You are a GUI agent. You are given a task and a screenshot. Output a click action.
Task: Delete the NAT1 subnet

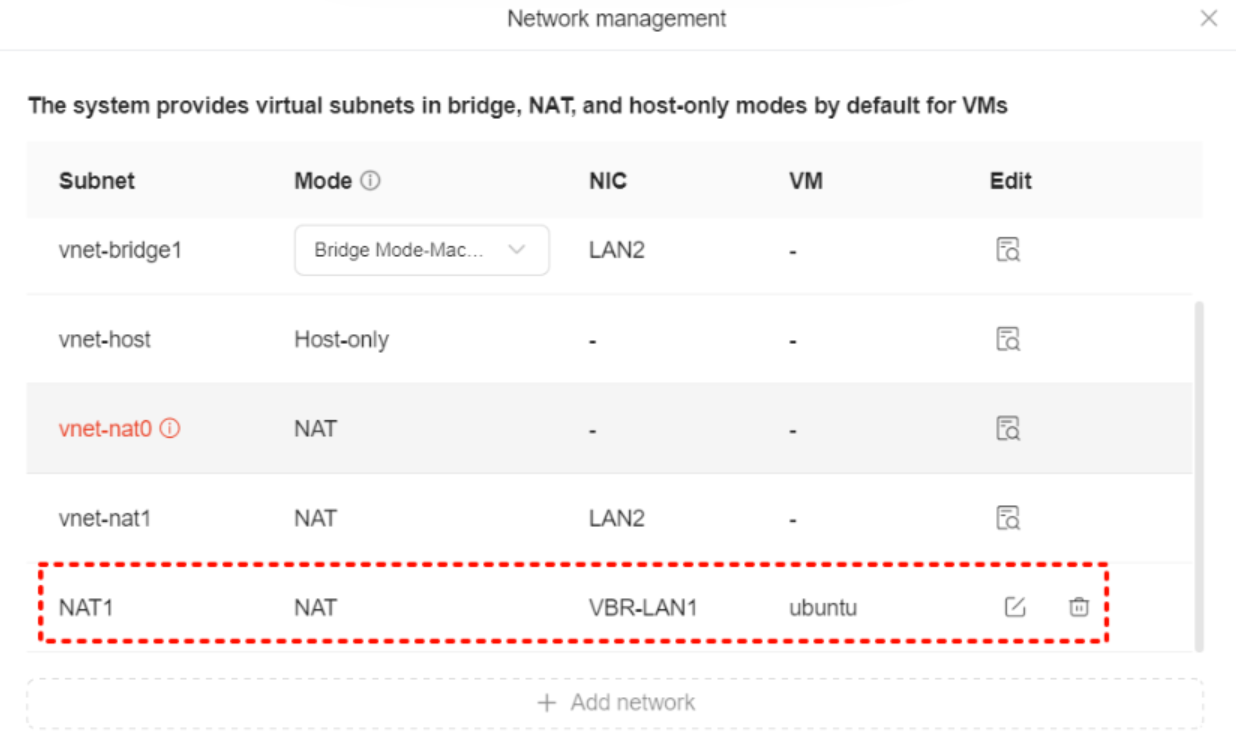1079,606
